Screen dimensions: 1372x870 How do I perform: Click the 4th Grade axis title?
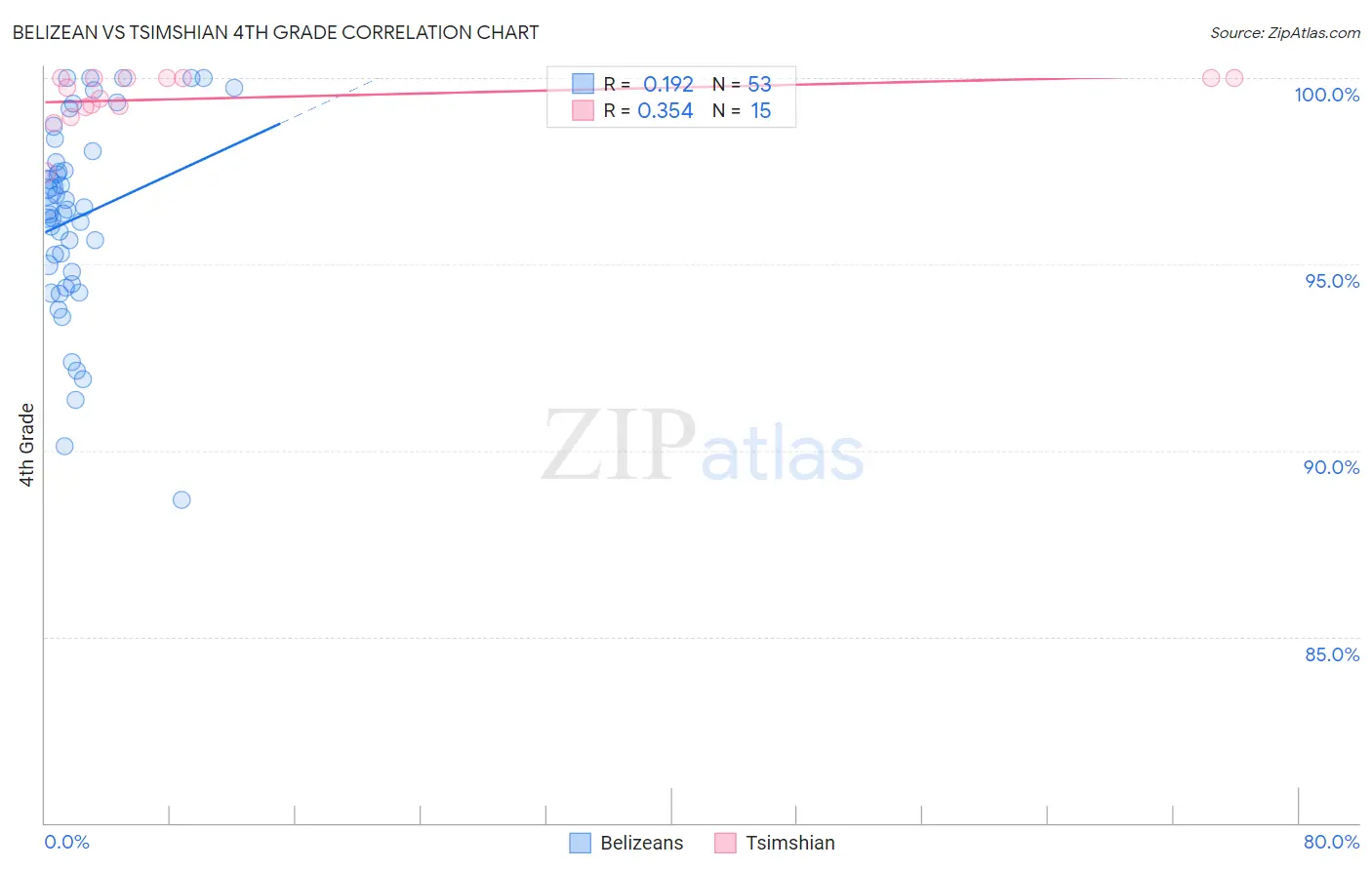coord(26,445)
